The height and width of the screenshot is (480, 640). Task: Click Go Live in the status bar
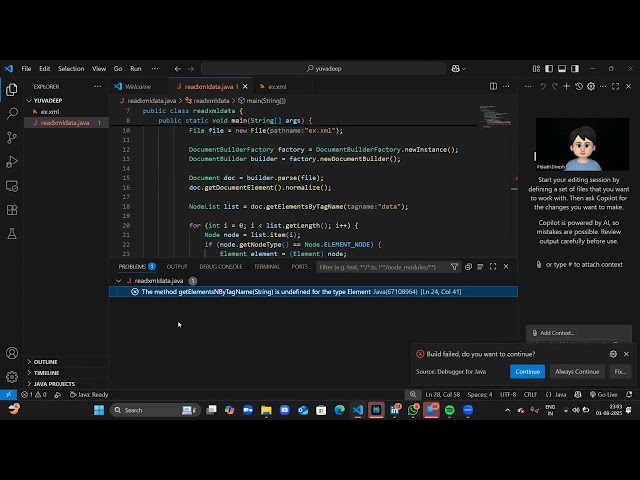[604, 394]
